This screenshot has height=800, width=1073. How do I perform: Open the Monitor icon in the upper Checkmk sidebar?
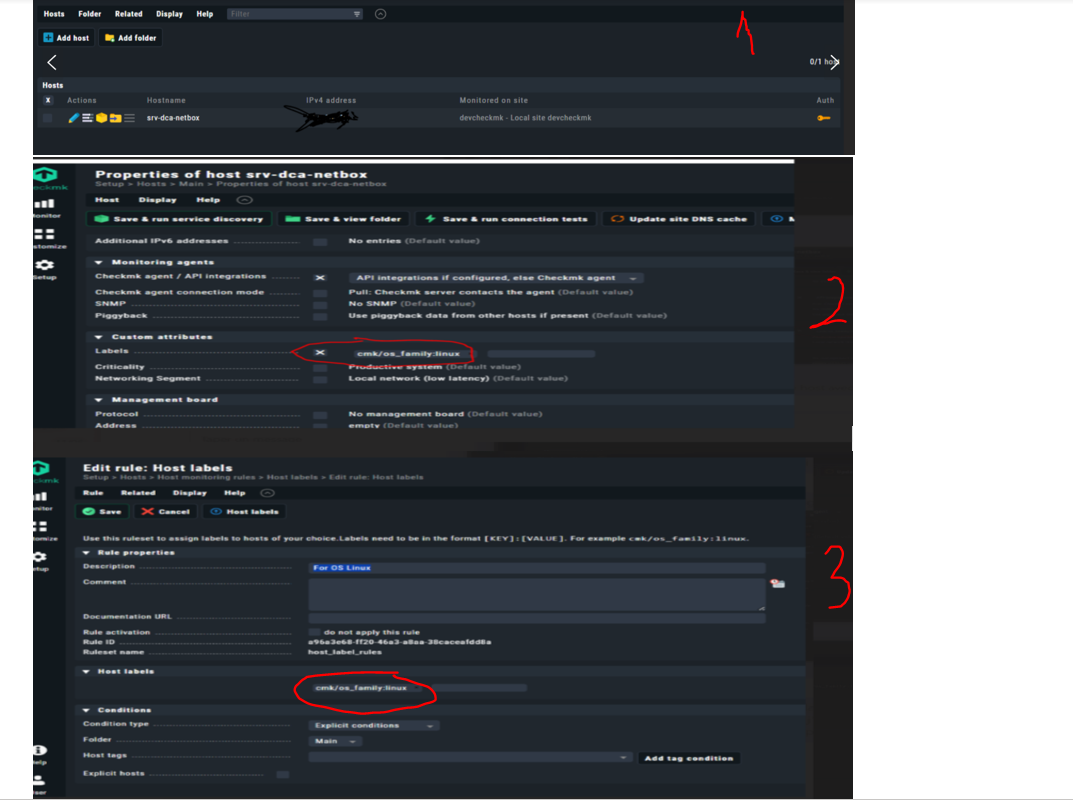(x=45, y=206)
